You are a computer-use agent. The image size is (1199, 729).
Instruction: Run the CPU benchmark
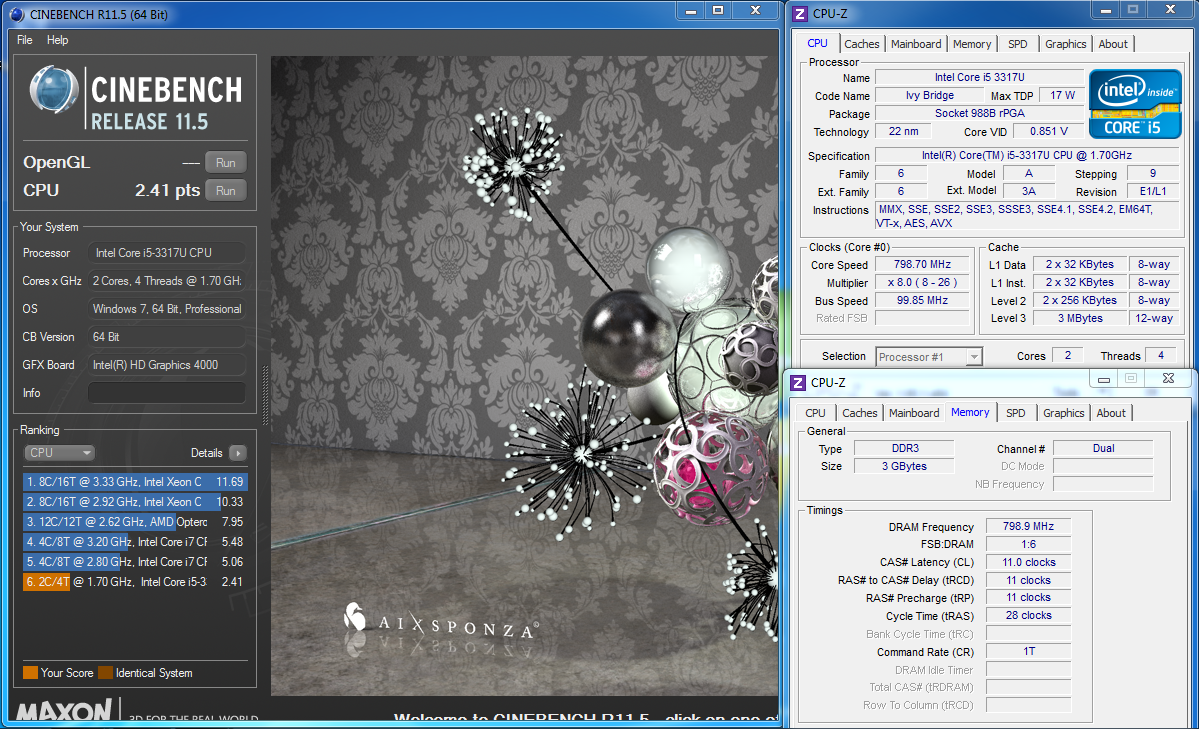click(226, 190)
